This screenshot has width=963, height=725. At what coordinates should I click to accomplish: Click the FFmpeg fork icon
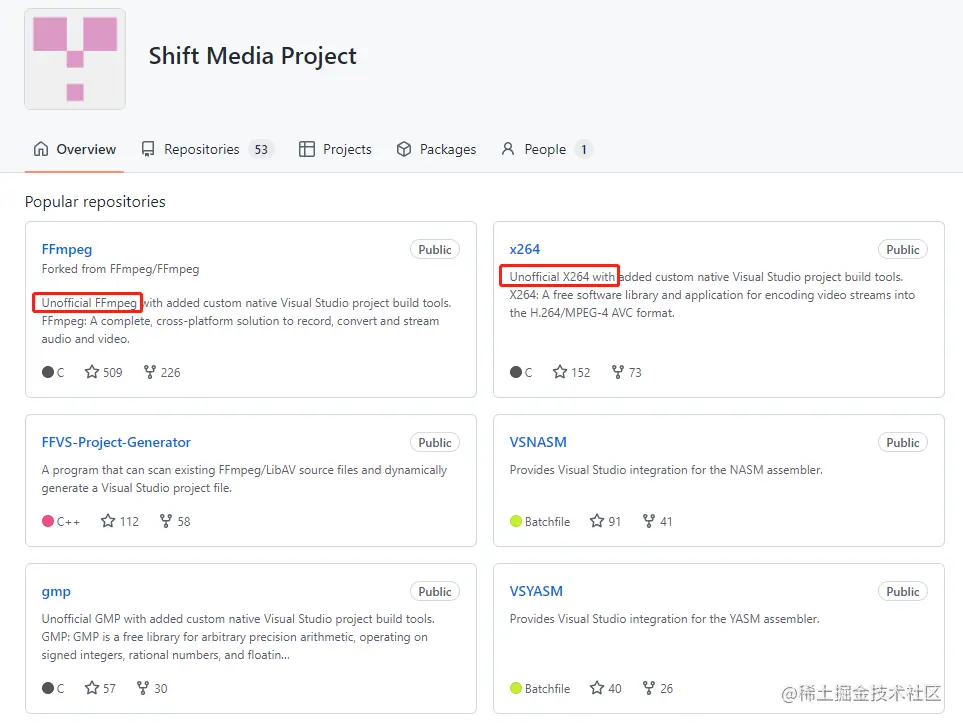click(x=150, y=372)
